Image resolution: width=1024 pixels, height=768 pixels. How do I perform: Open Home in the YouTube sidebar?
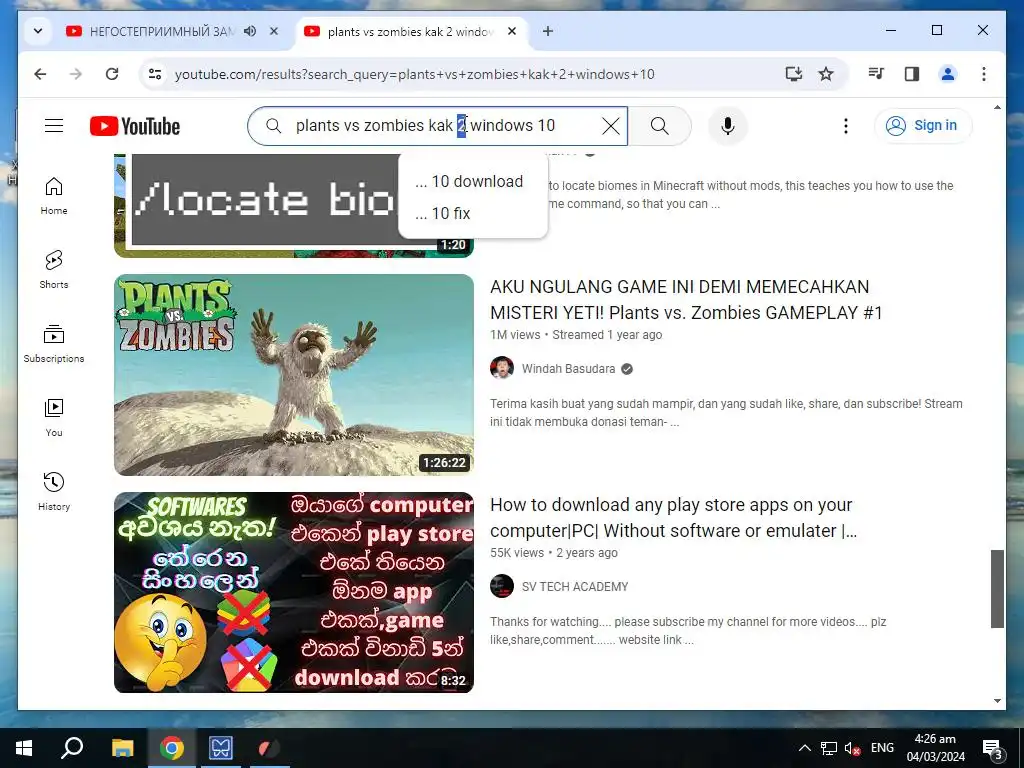tap(54, 196)
